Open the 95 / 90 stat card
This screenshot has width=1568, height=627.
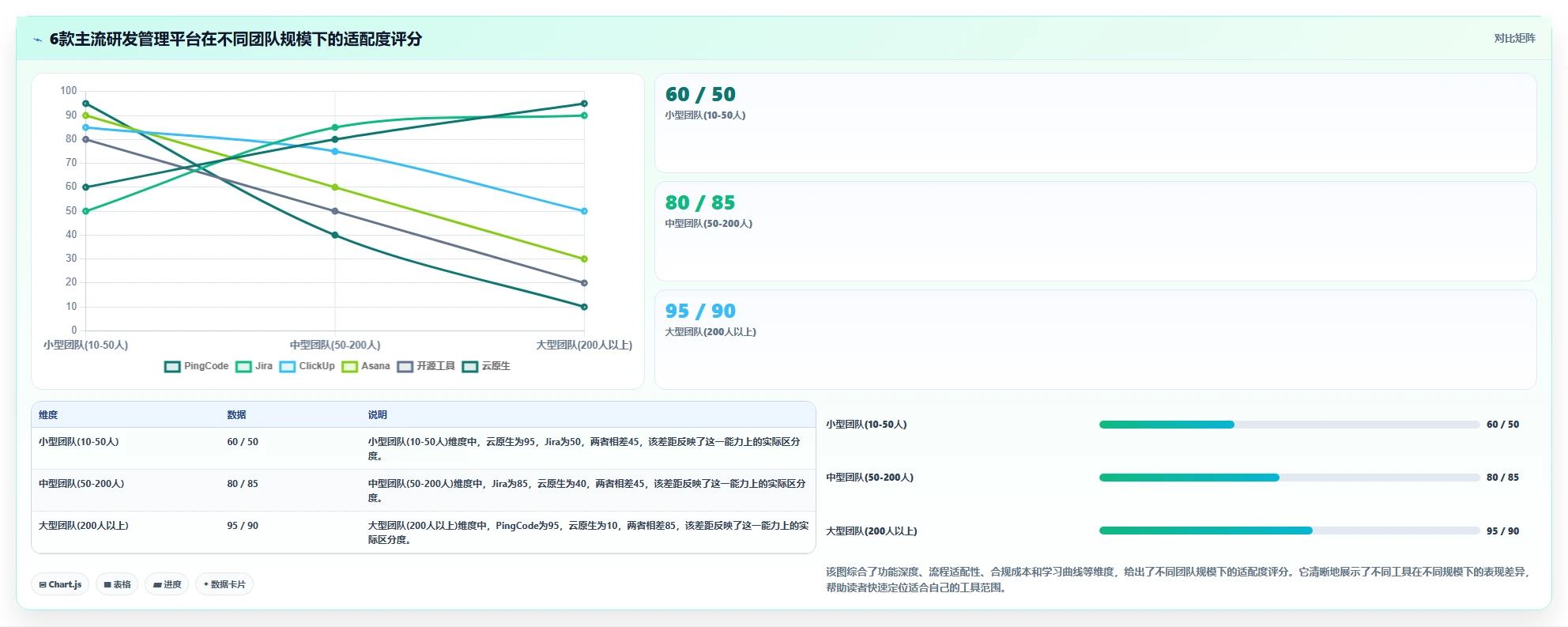(1095, 340)
